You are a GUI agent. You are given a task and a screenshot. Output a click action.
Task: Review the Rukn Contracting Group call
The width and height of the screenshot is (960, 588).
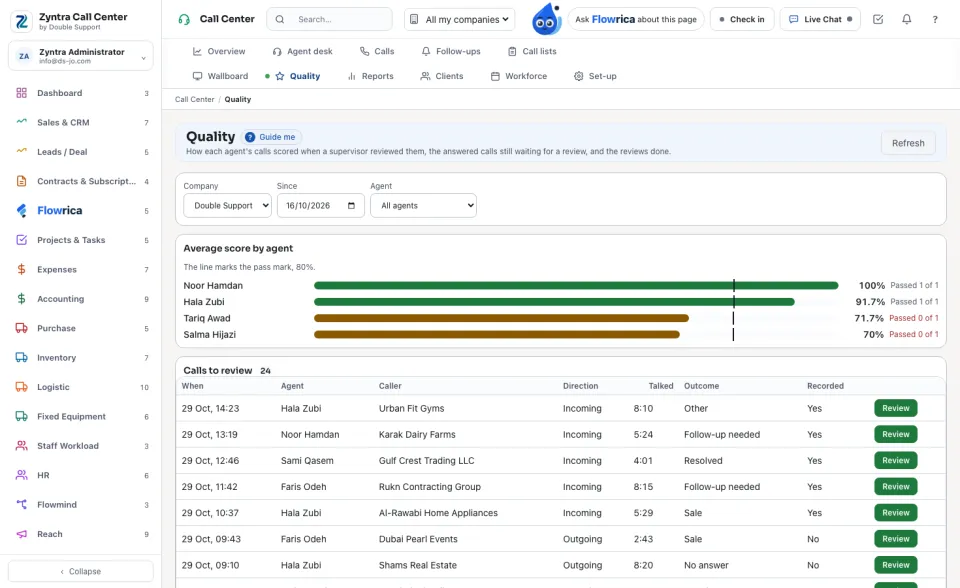[x=896, y=487]
